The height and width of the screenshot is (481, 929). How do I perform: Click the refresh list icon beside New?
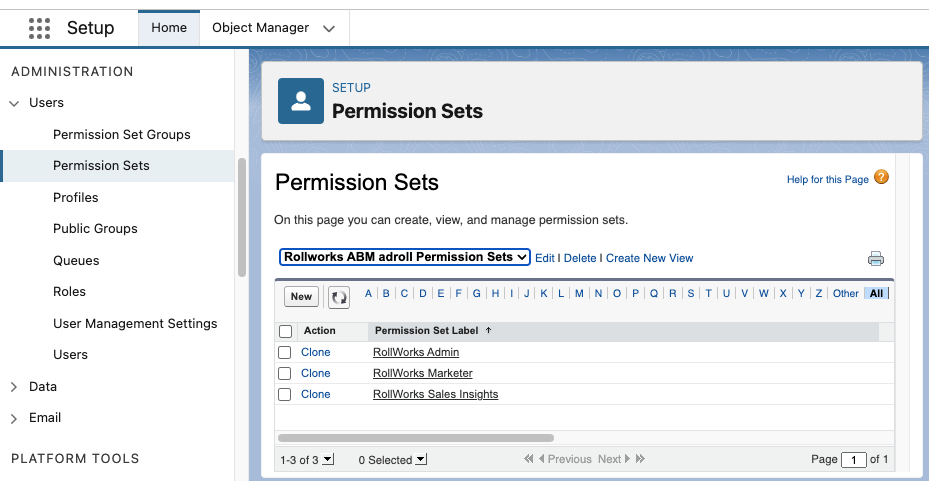[x=339, y=296]
